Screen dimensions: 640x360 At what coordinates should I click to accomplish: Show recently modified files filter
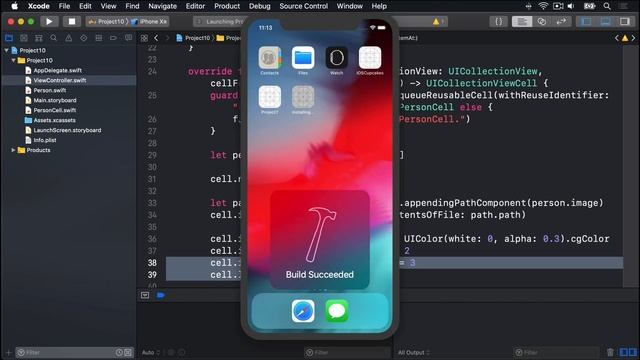click(x=119, y=352)
